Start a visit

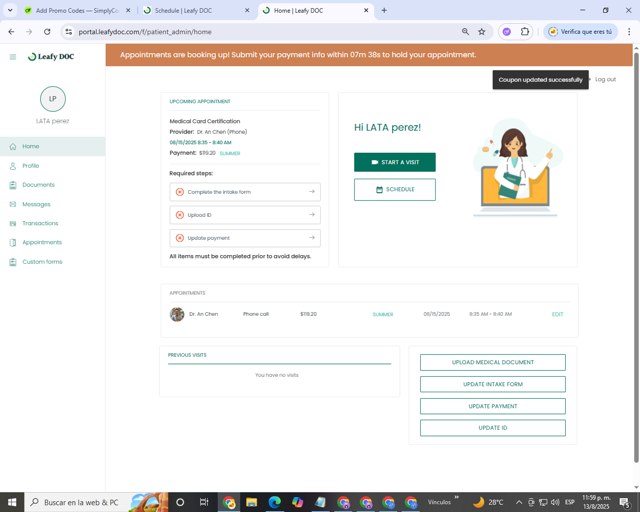coord(395,162)
